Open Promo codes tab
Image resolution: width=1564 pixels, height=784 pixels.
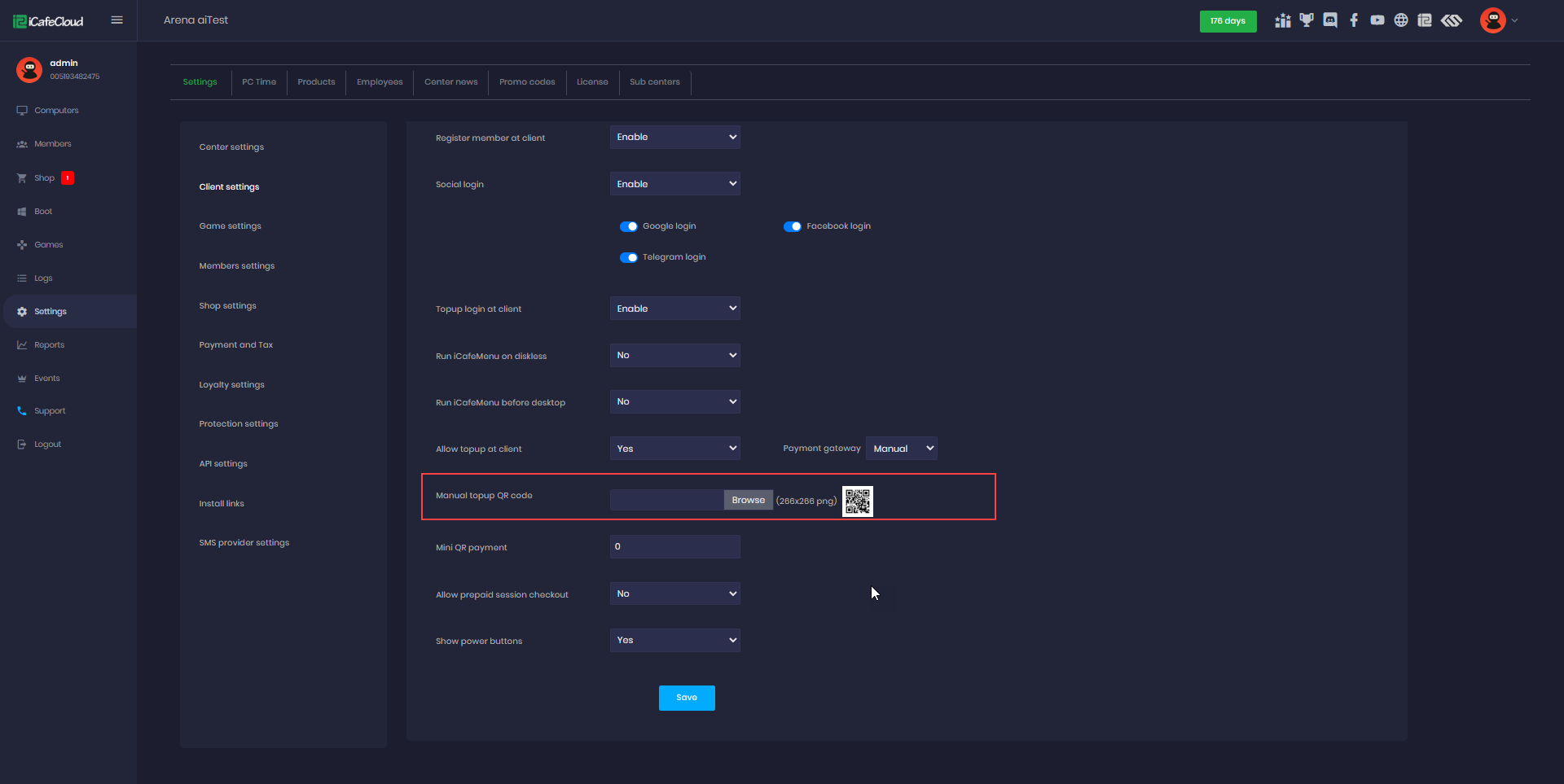pyautogui.click(x=527, y=82)
